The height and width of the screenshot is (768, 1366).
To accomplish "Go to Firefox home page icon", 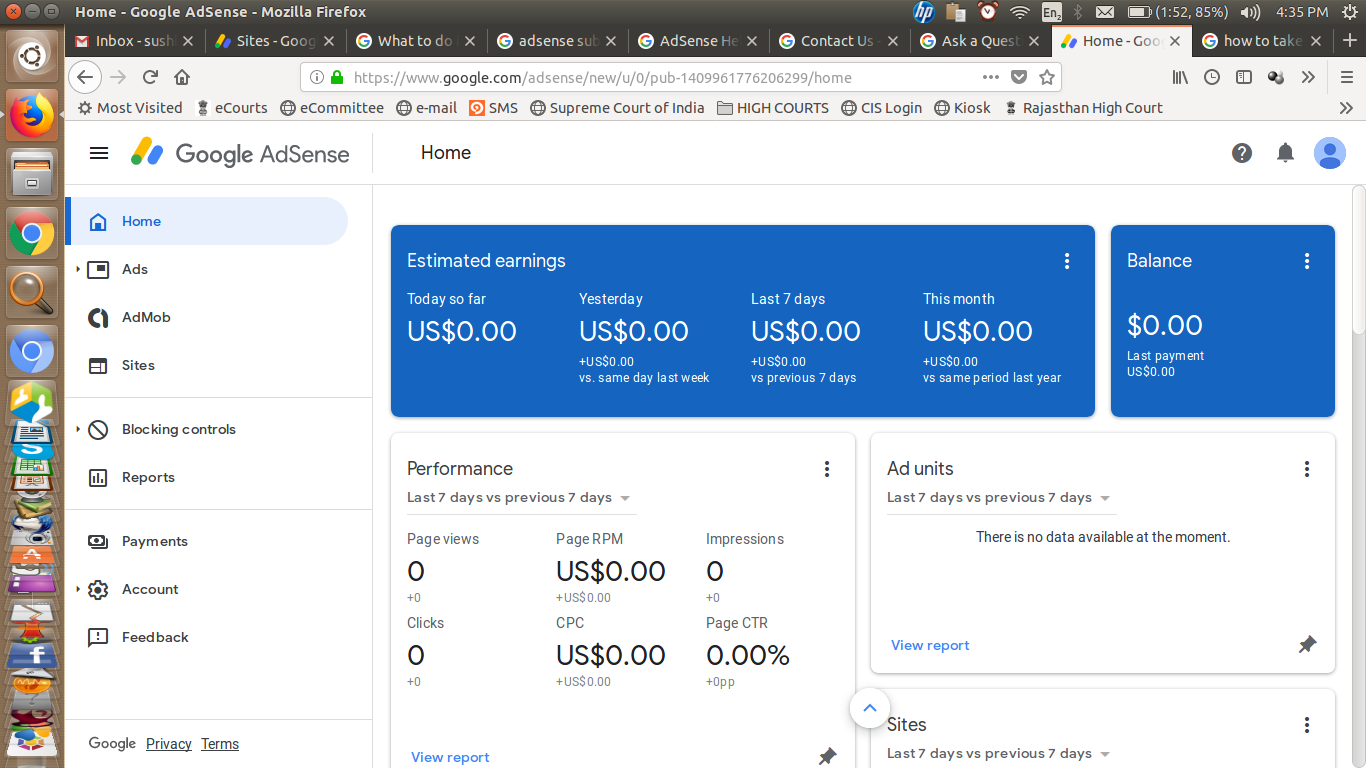I will tap(182, 77).
